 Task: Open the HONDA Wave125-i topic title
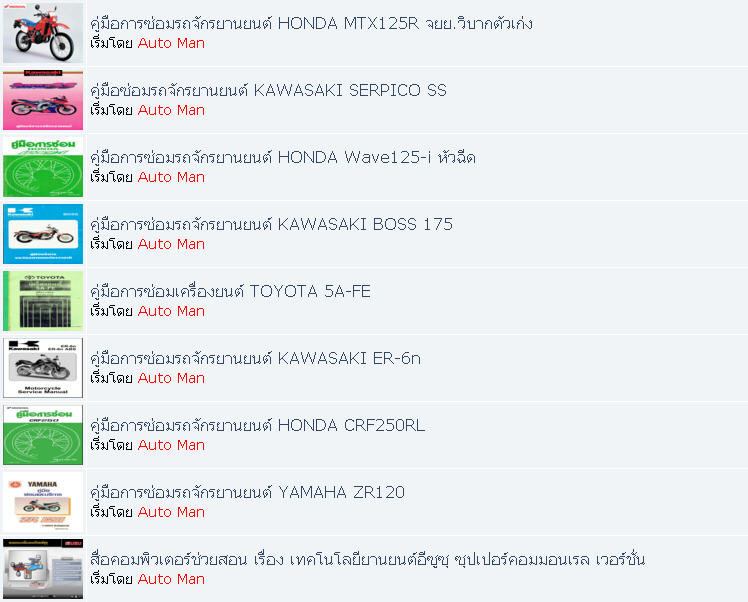pos(282,157)
